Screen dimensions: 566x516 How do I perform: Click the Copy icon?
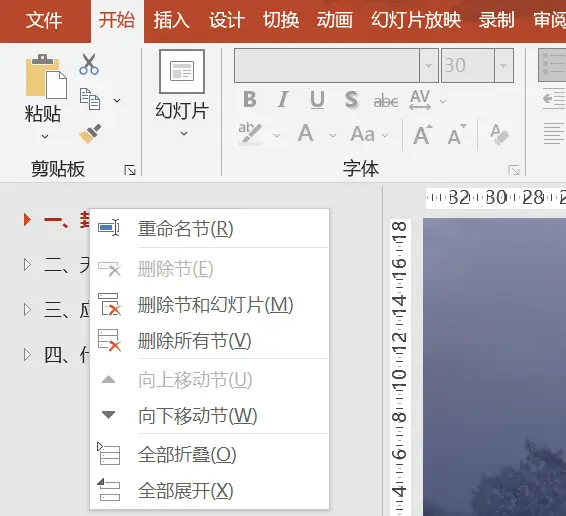90,99
